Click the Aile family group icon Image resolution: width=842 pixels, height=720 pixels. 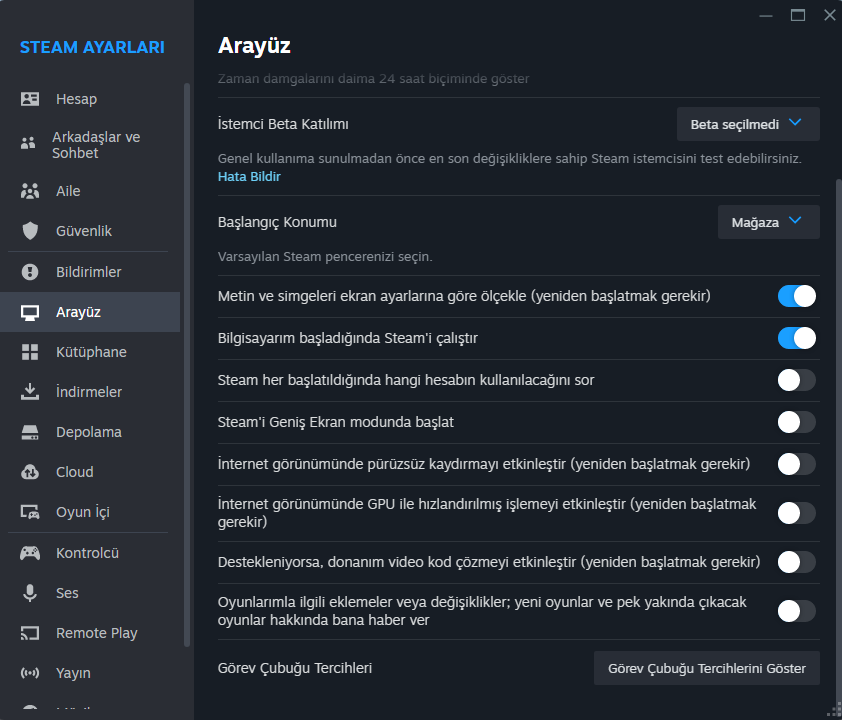30,191
